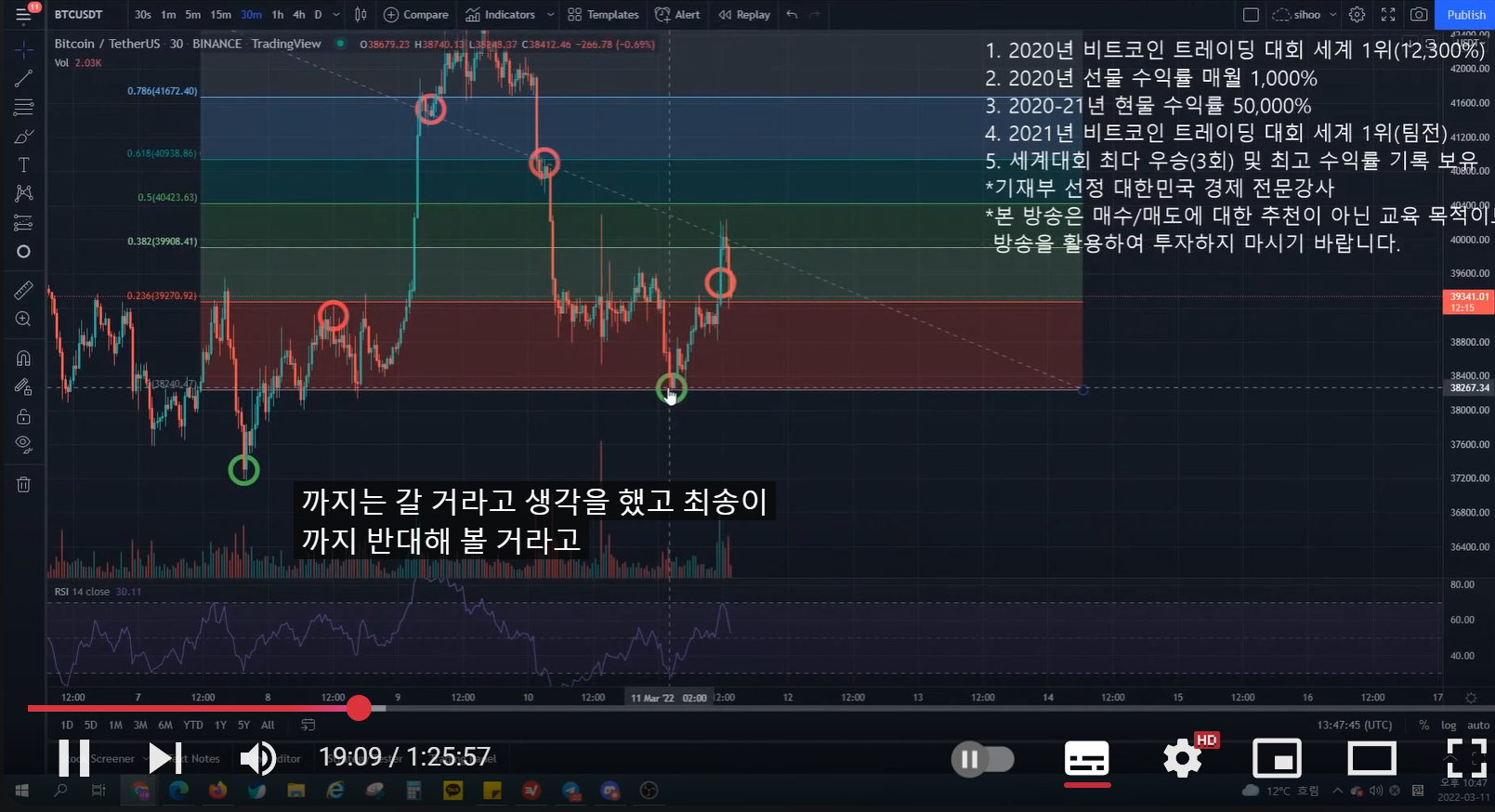Toggle magnet mode for drawings
Image resolution: width=1495 pixels, height=812 pixels.
click(23, 359)
